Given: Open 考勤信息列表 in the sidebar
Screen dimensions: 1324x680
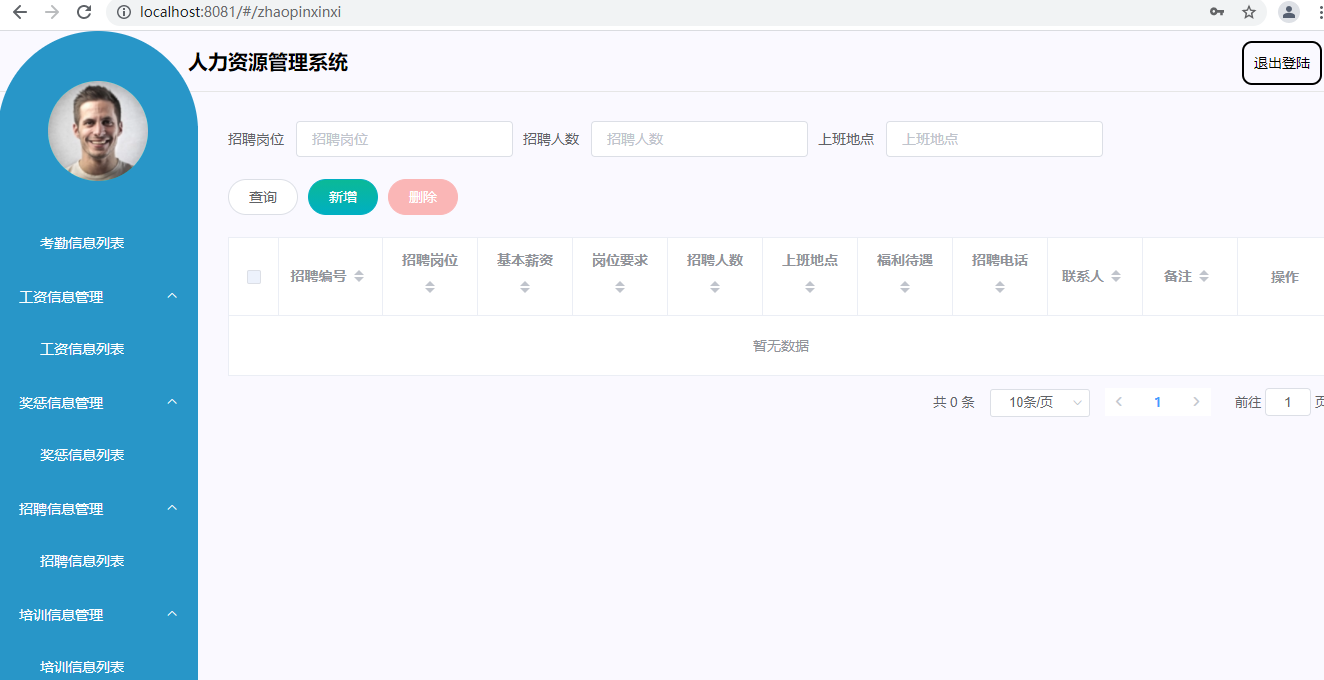Looking at the screenshot, I should coord(82,243).
